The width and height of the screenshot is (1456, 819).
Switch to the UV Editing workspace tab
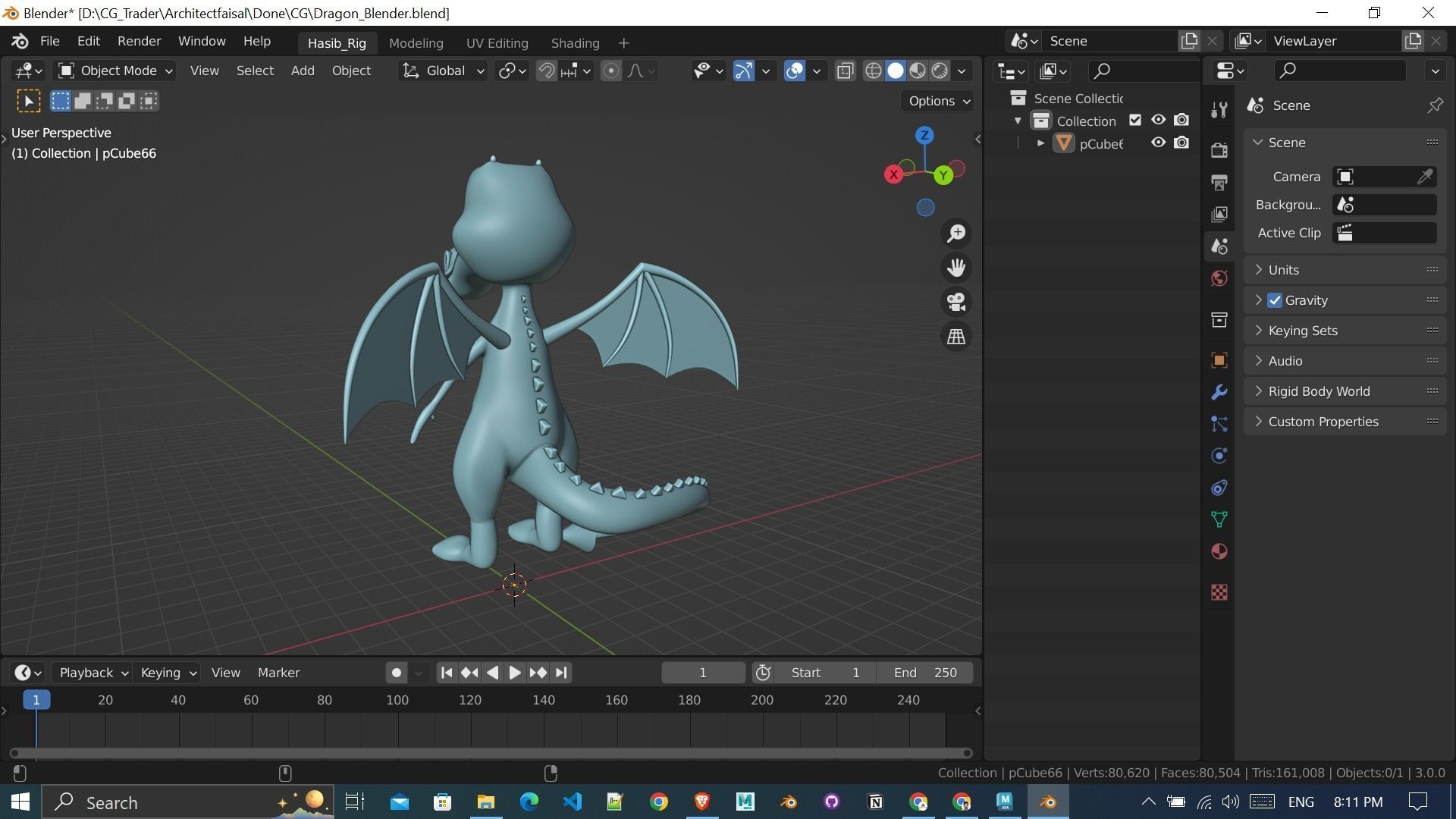(x=497, y=43)
